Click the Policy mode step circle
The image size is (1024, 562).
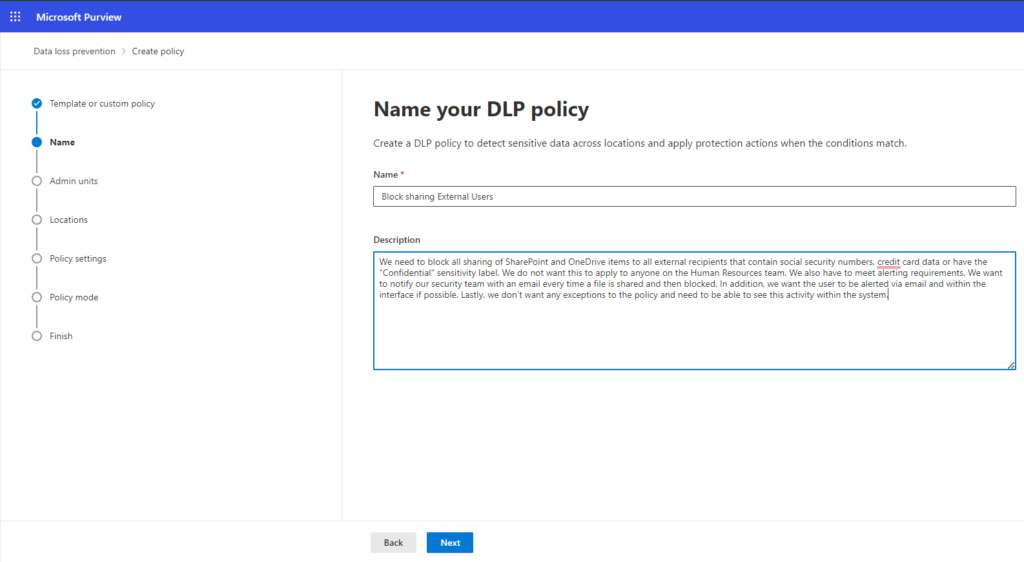tap(37, 297)
